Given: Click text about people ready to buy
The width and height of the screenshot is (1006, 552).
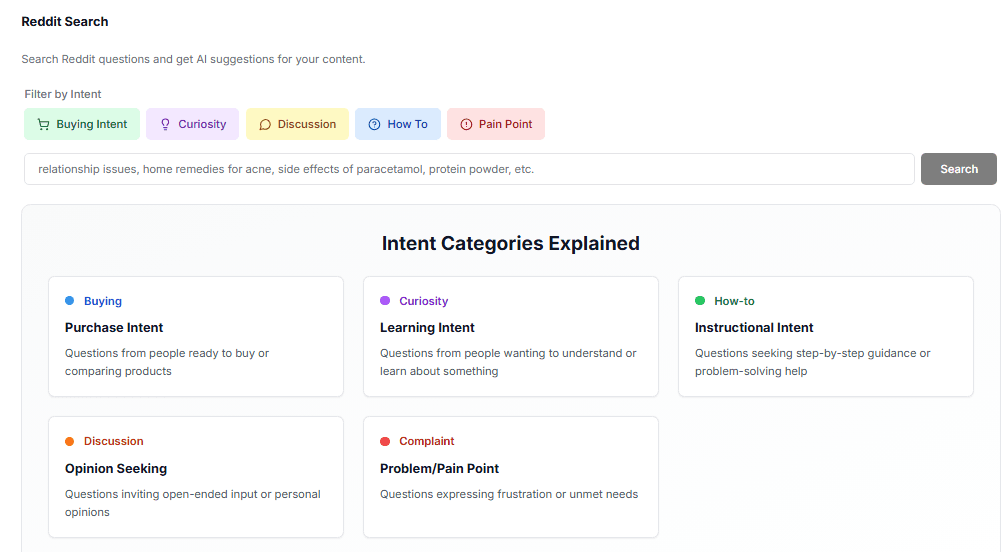Looking at the screenshot, I should tap(167, 362).
